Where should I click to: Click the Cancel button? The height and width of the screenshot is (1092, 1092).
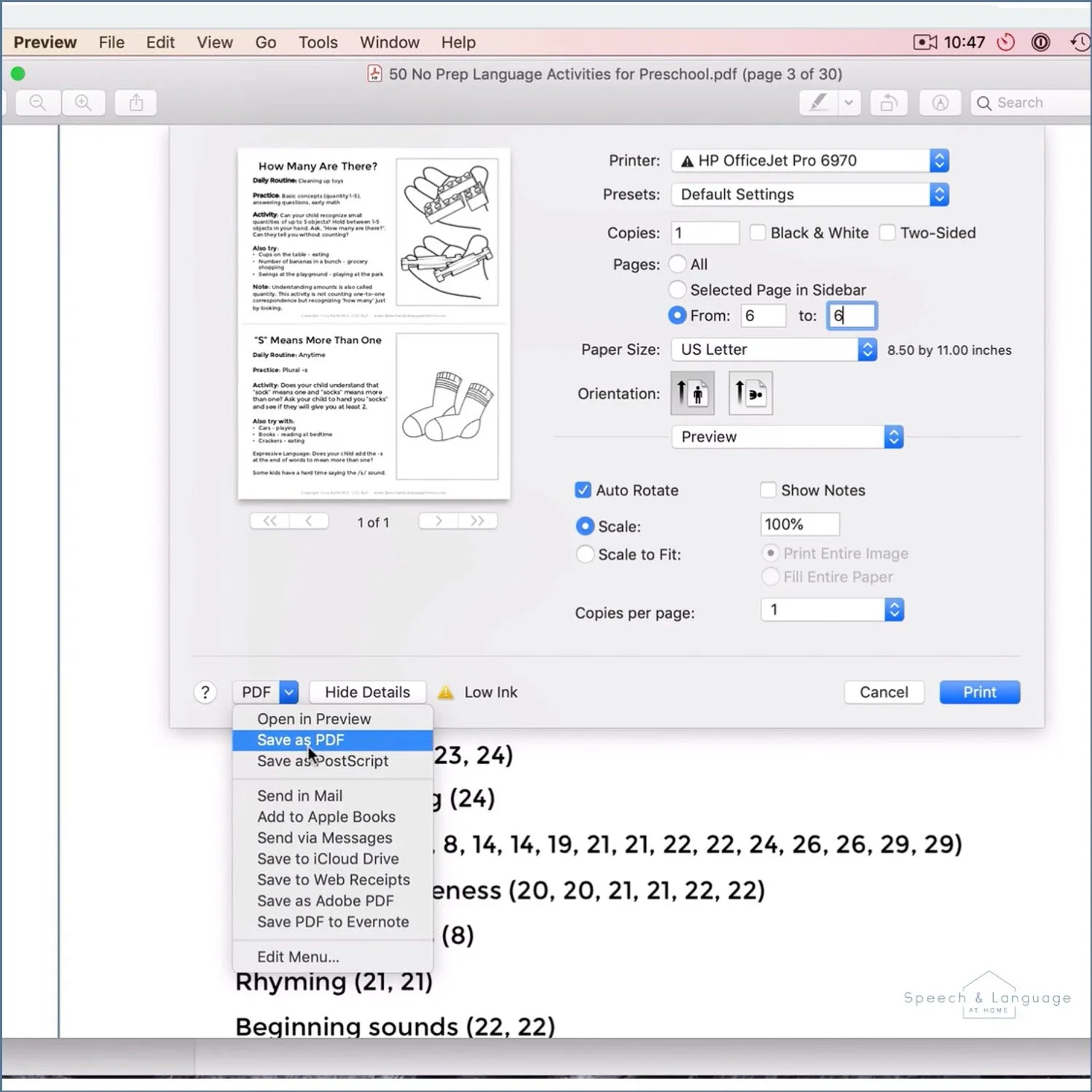click(884, 691)
